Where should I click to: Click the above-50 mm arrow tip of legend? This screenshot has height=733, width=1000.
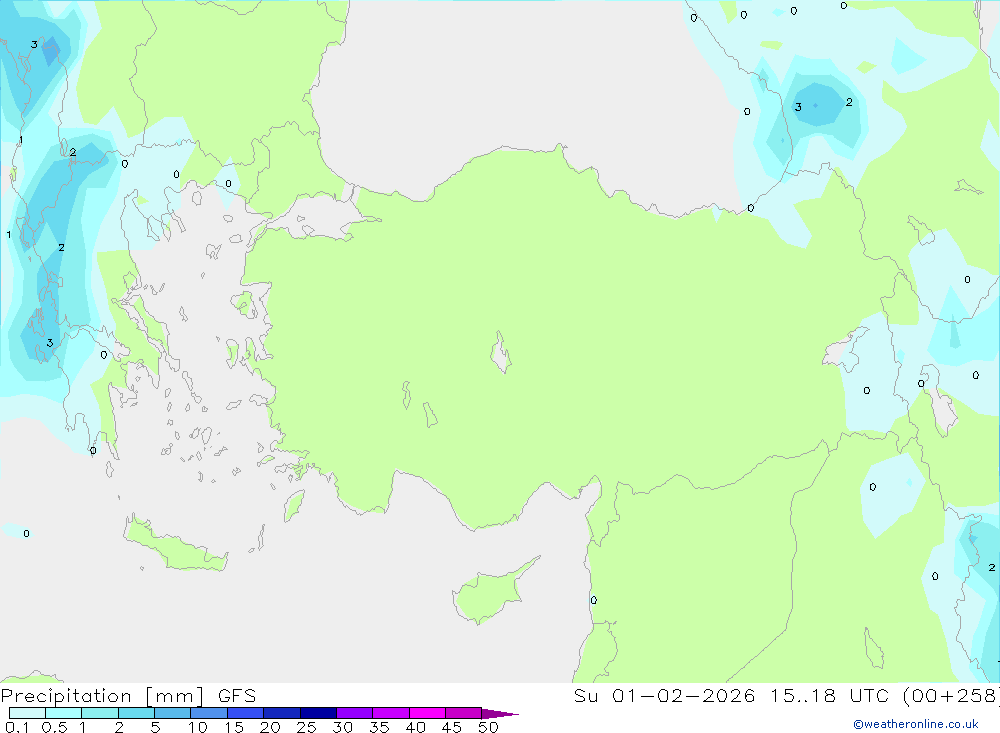499,714
